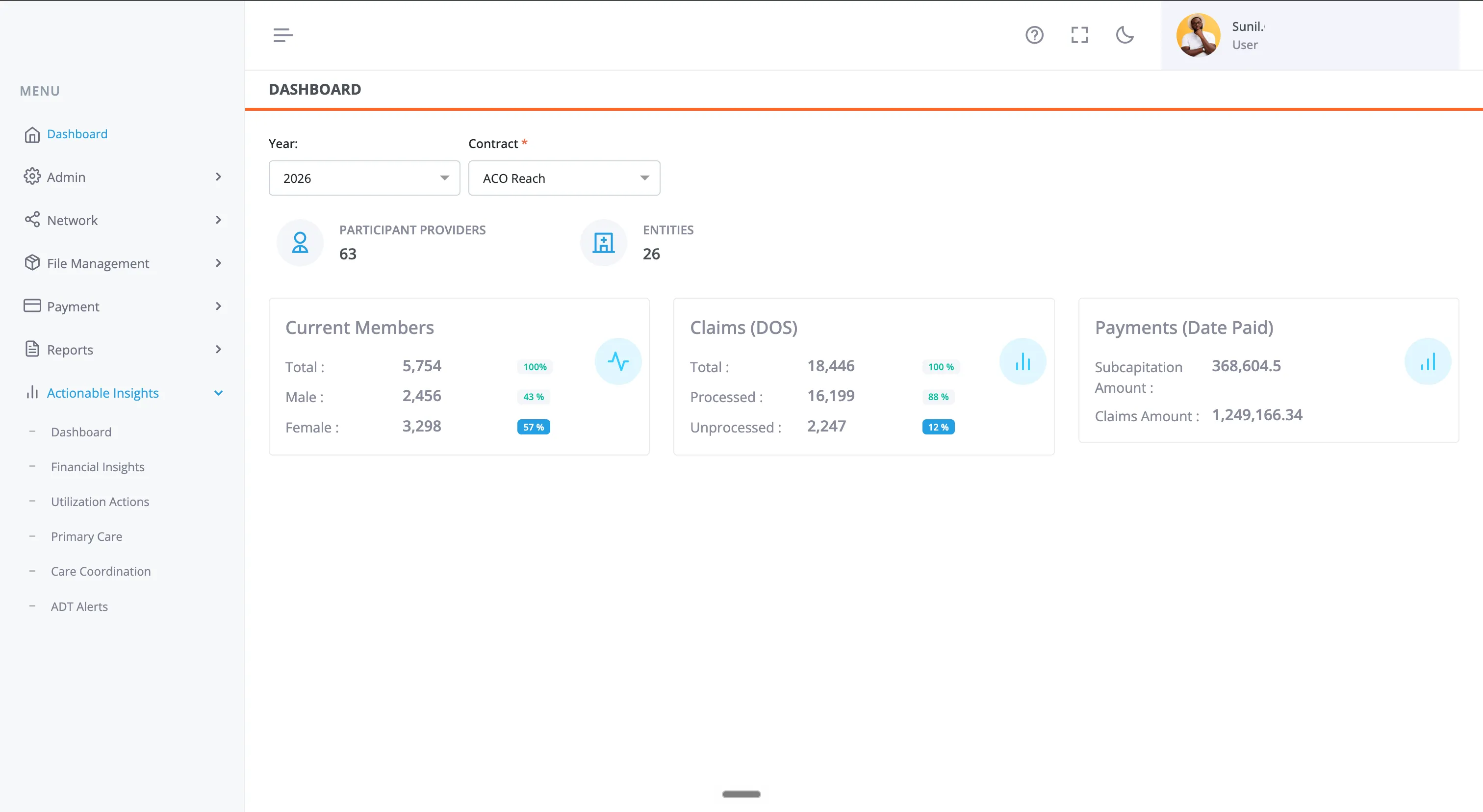Select the Actionable Insights menu item
The width and height of the screenshot is (1483, 812).
coord(103,393)
